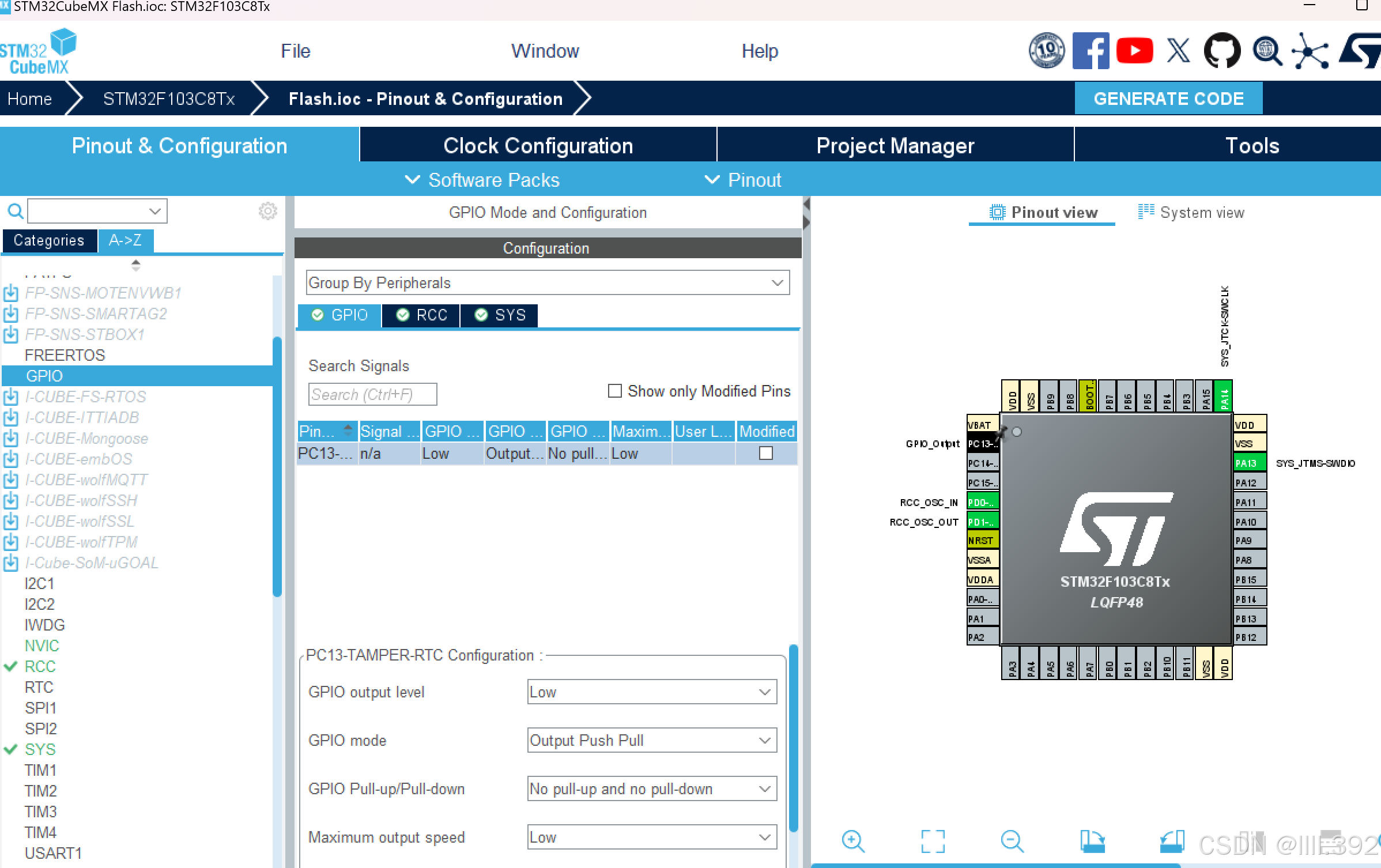Switch to A->Z listing
The width and height of the screenshot is (1381, 868).
tap(125, 240)
